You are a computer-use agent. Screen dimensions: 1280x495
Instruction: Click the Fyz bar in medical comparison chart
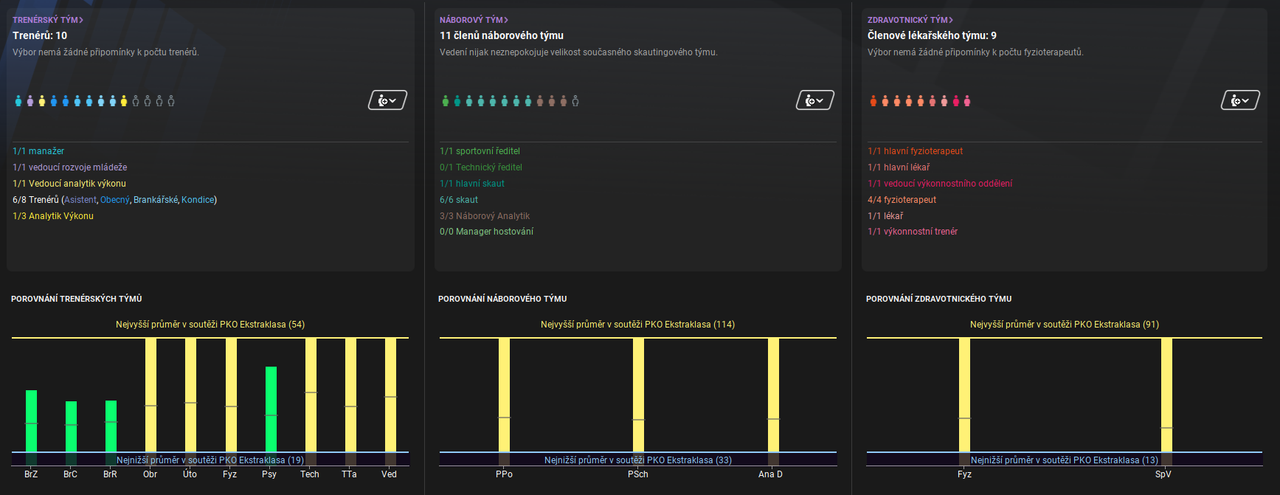pyautogui.click(x=964, y=401)
